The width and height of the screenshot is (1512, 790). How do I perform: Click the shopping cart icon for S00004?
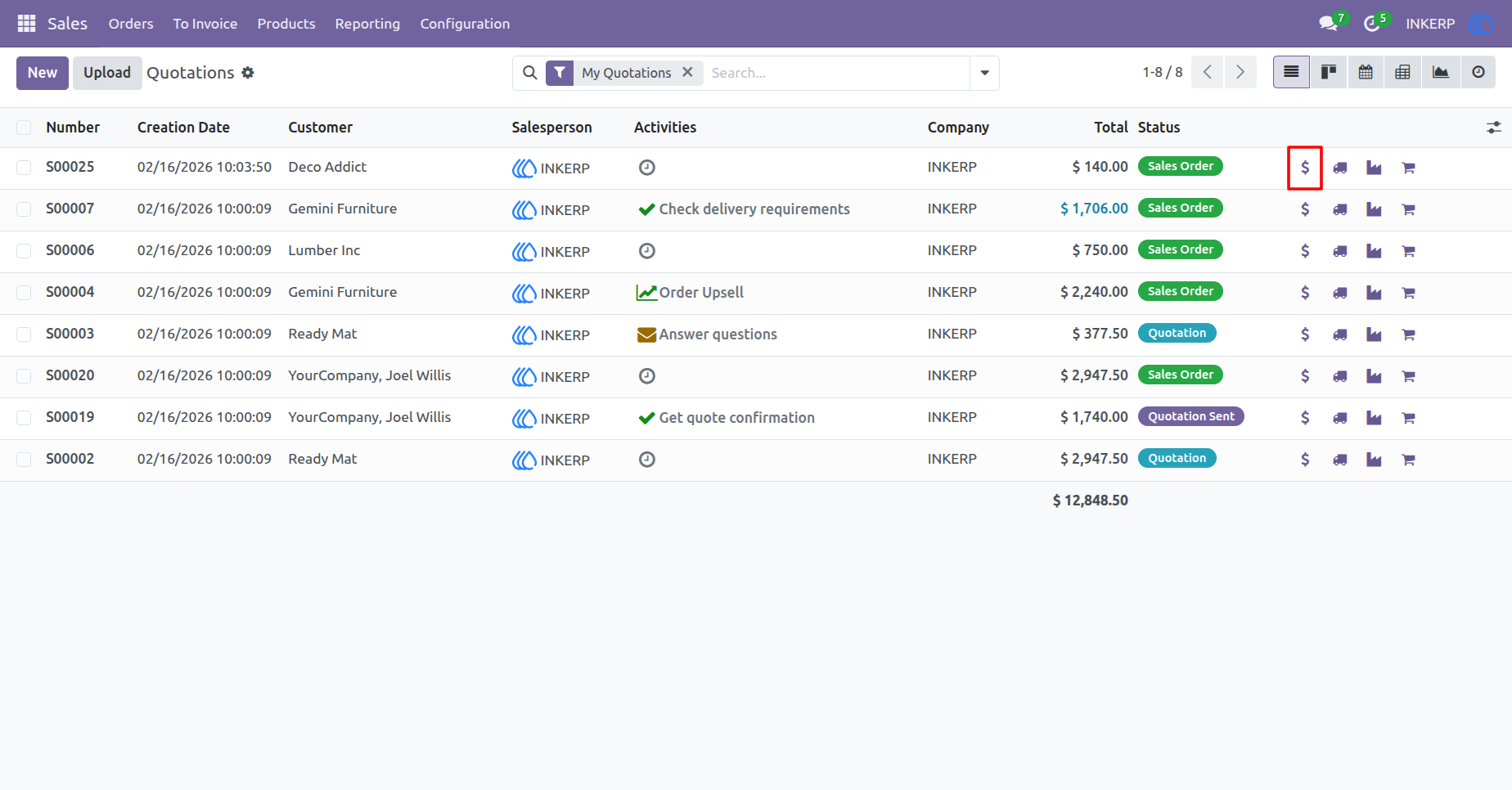(1408, 293)
